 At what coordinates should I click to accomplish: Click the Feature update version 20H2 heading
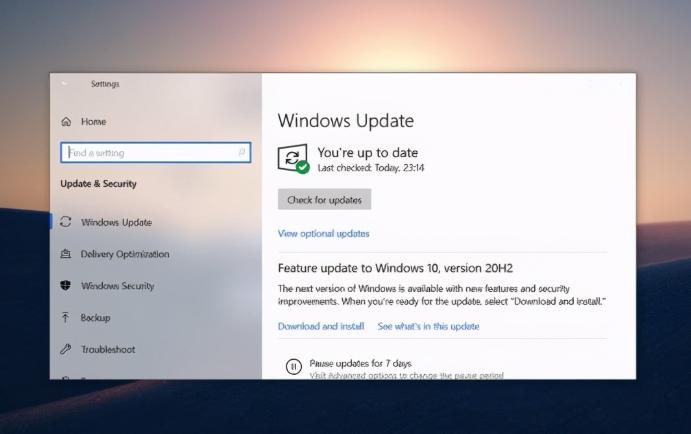tap(395, 268)
